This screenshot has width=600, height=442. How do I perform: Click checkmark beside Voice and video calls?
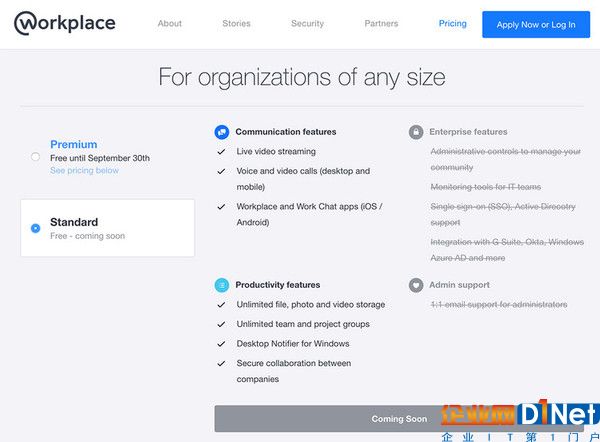click(x=221, y=171)
